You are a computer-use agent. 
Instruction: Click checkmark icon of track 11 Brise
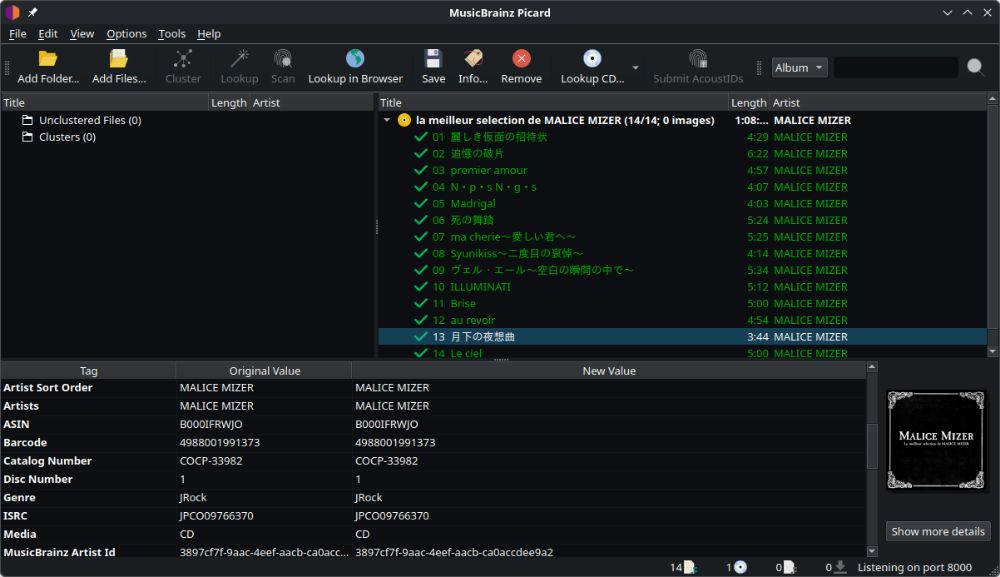(x=420, y=303)
